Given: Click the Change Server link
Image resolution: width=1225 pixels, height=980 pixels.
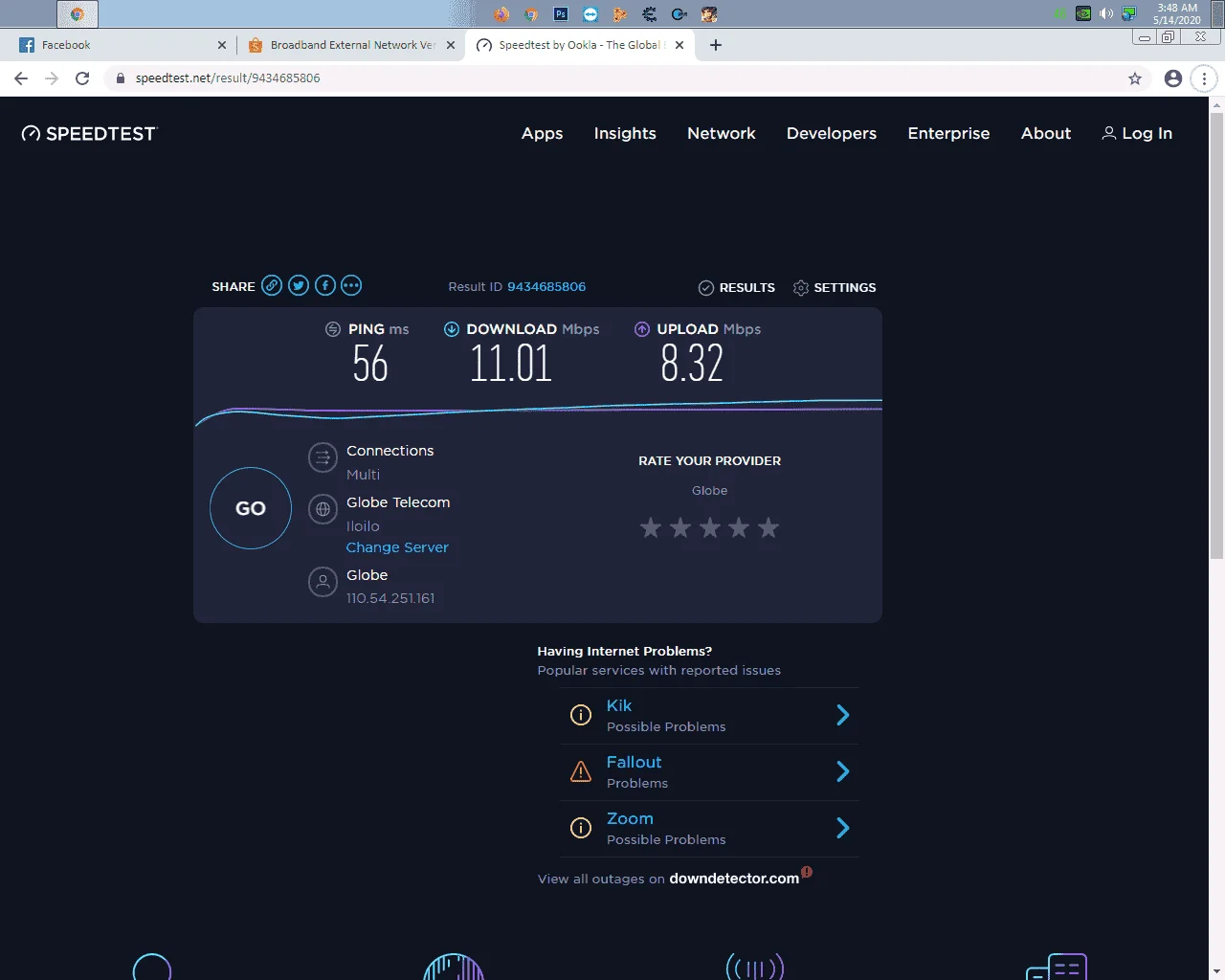Looking at the screenshot, I should pos(397,547).
